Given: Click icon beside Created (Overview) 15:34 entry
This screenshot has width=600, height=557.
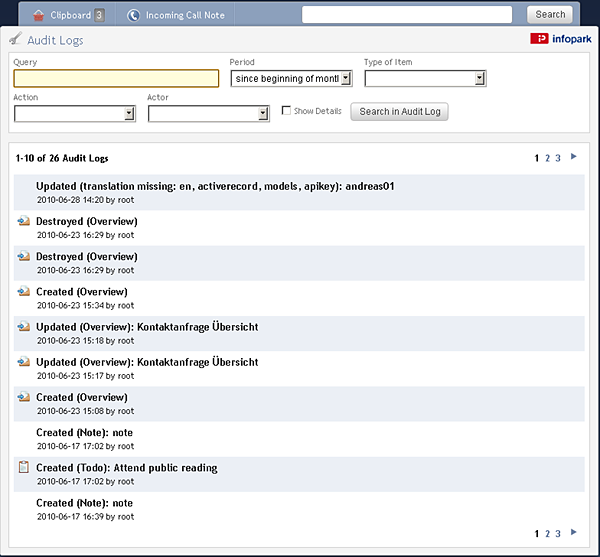Looking at the screenshot, I should coord(24,292).
